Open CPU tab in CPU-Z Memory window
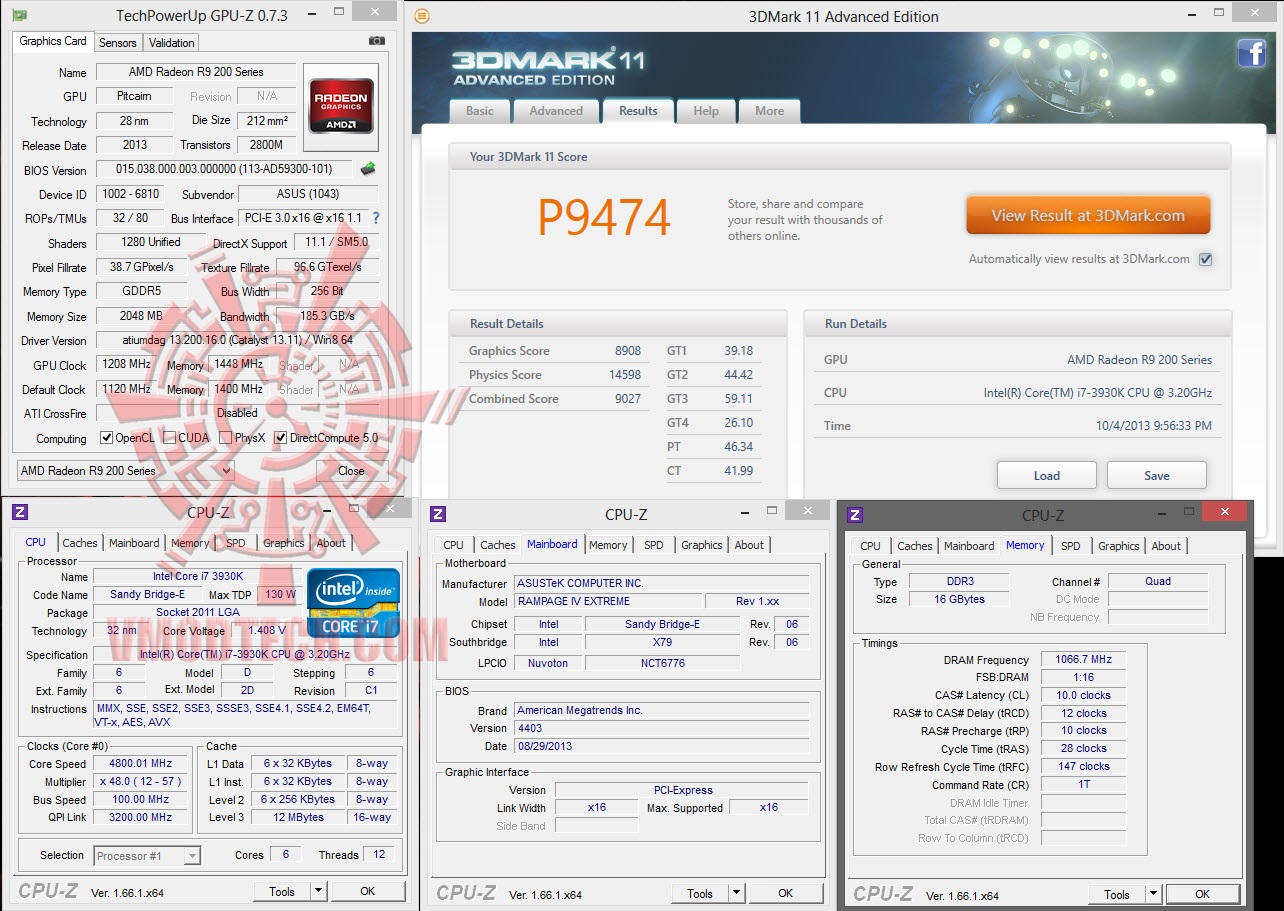Screen dimensions: 1284x911 pyautogui.click(x=871, y=546)
